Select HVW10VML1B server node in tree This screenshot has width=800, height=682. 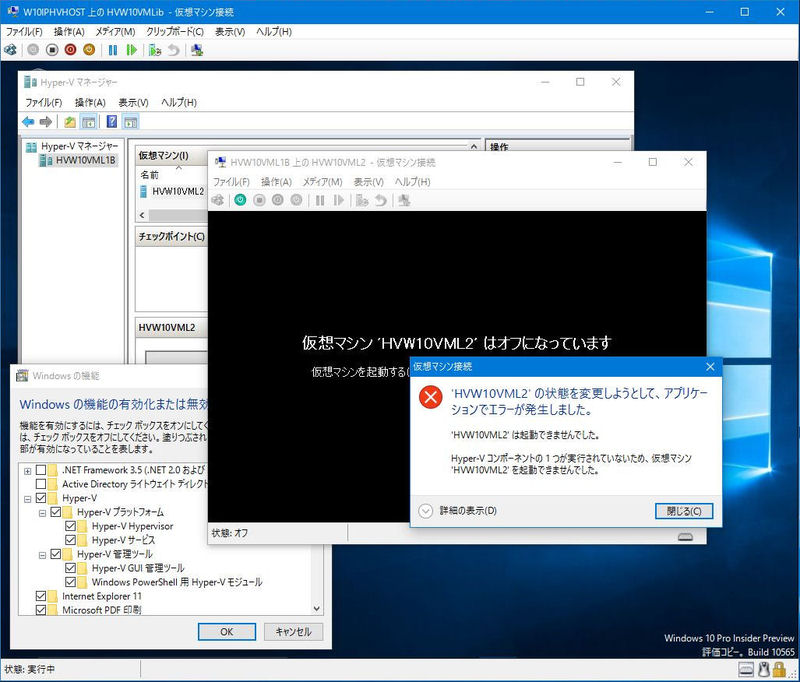point(79,160)
